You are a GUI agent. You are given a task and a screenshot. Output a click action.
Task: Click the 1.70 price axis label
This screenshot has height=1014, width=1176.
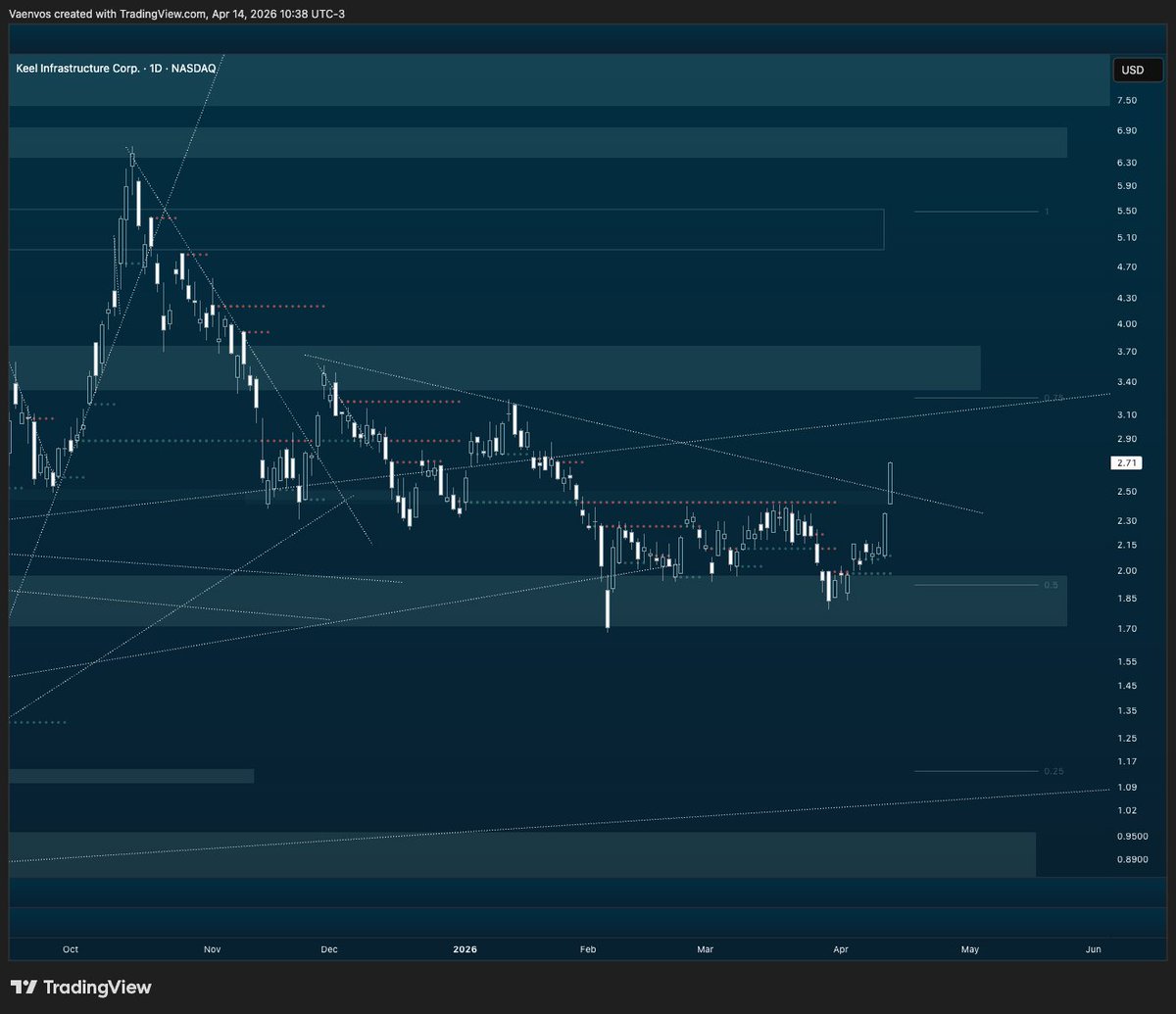point(1126,629)
